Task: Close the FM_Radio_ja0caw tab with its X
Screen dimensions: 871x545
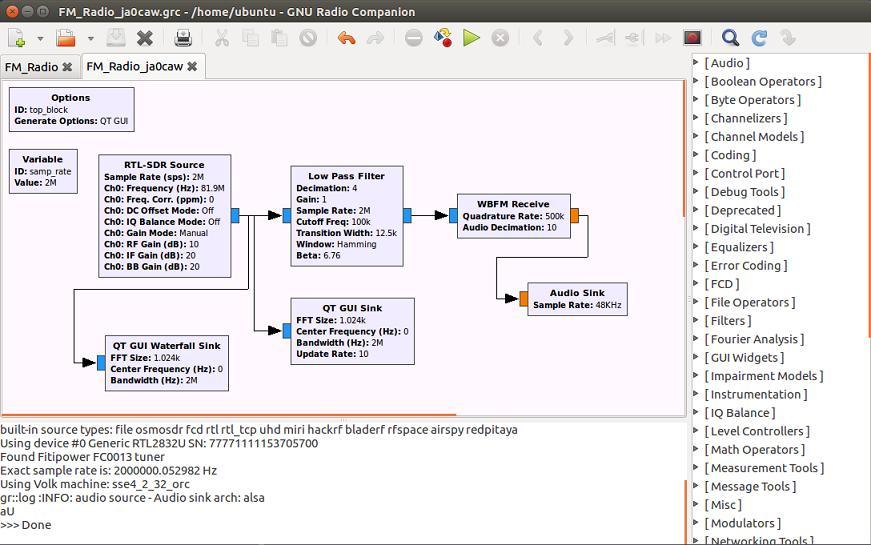Action: (x=192, y=67)
